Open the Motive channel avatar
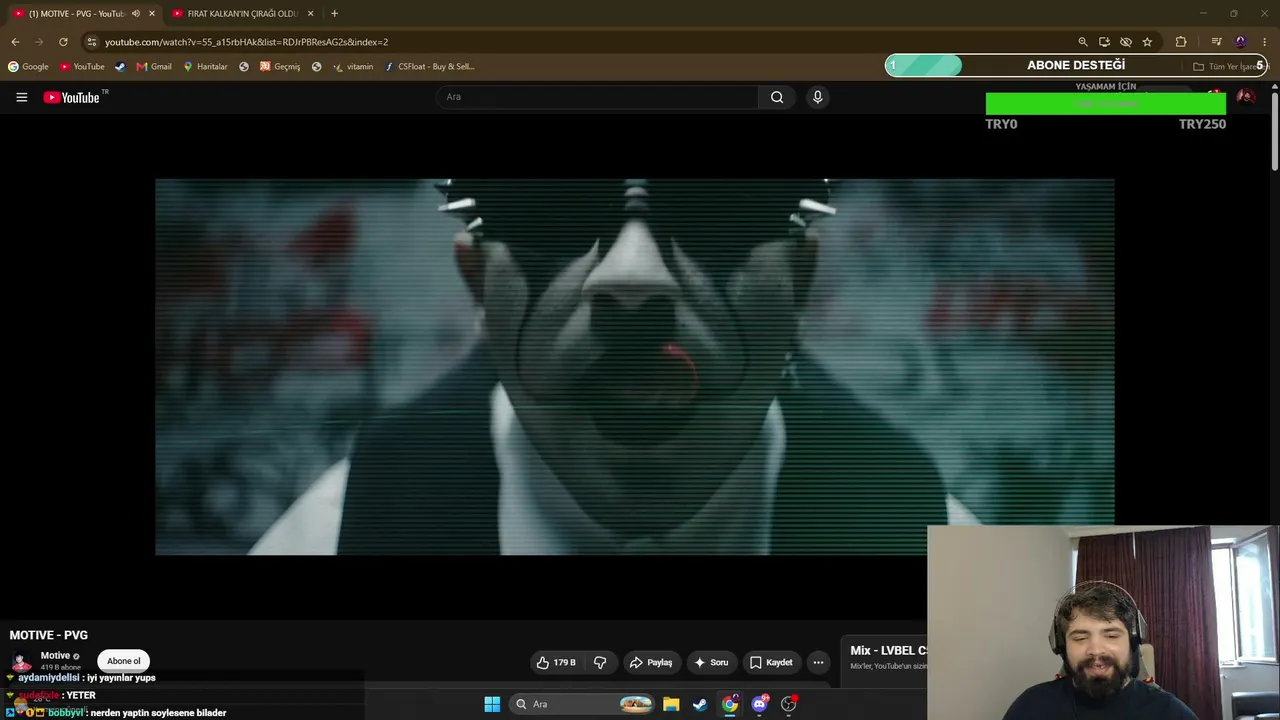The image size is (1280, 720). coord(21,661)
